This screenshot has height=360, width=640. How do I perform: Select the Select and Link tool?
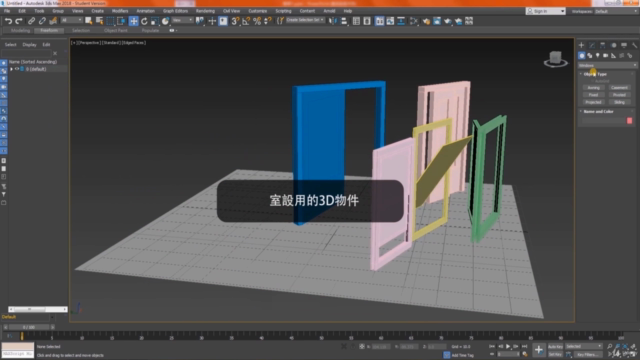pyautogui.click(x=31, y=21)
